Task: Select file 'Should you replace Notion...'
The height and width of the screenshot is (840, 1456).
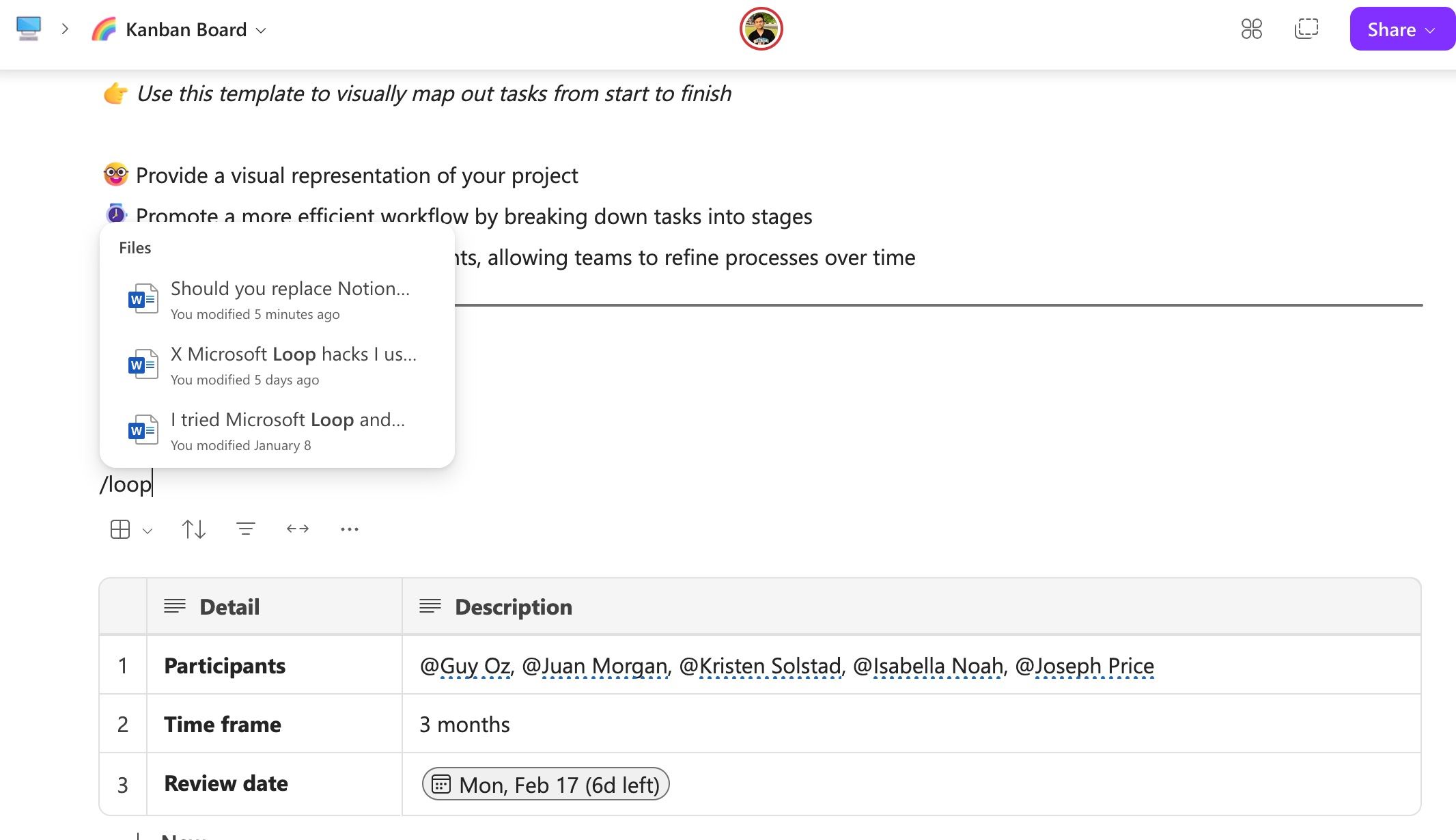Action: coord(277,299)
